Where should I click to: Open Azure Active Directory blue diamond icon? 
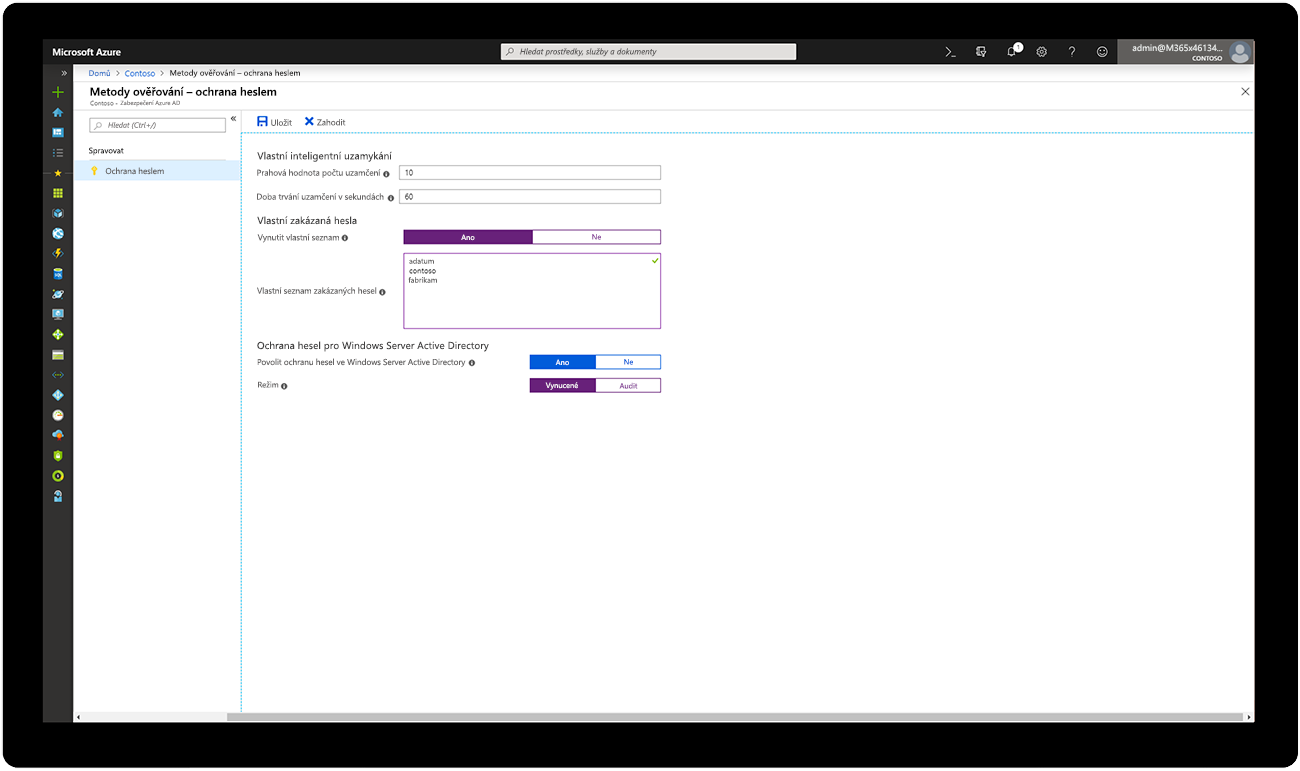click(58, 395)
